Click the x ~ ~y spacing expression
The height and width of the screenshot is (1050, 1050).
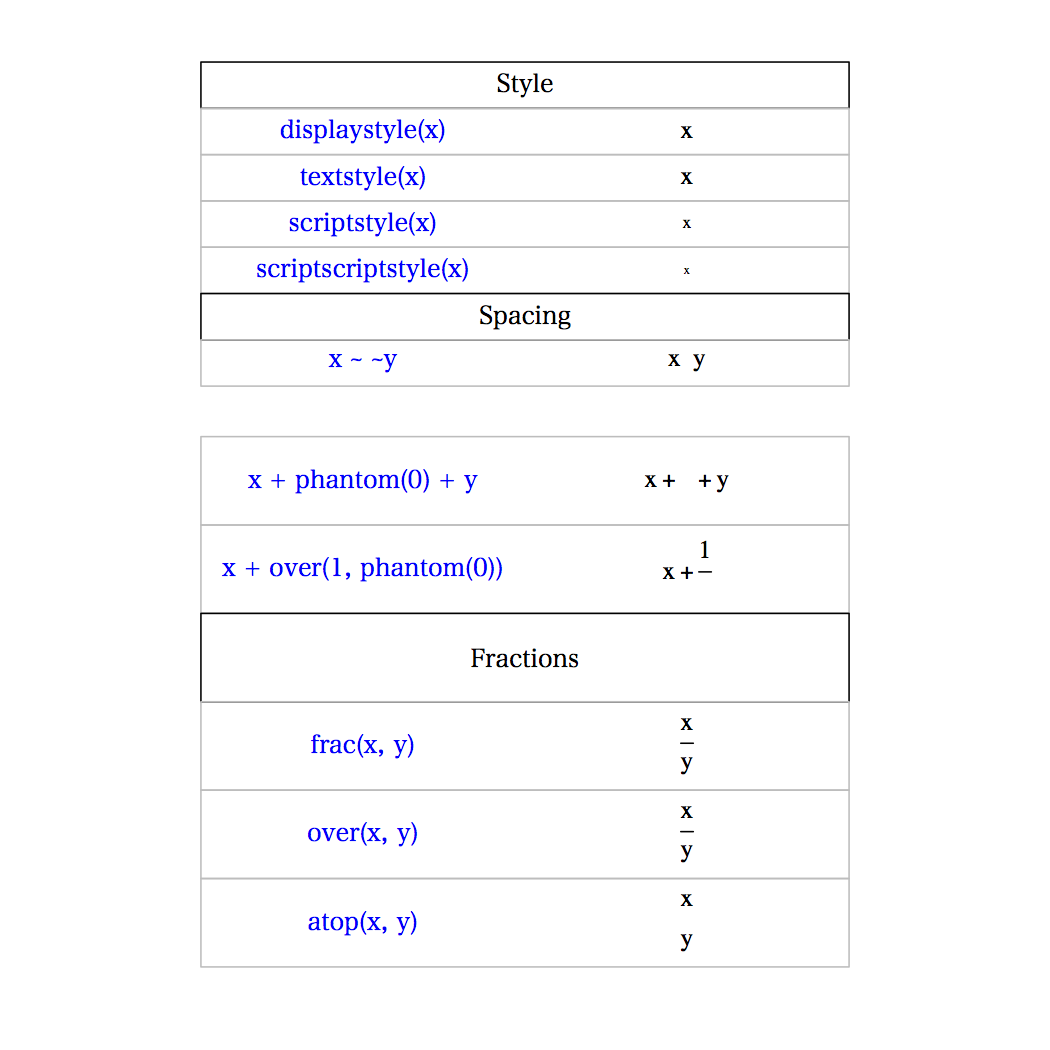[362, 359]
